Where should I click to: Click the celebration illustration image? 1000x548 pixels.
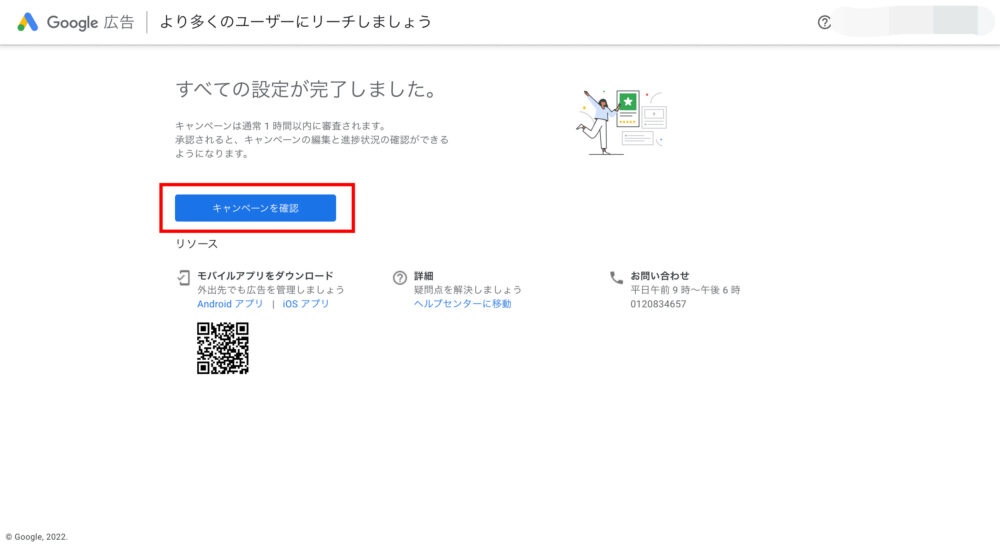click(x=622, y=122)
